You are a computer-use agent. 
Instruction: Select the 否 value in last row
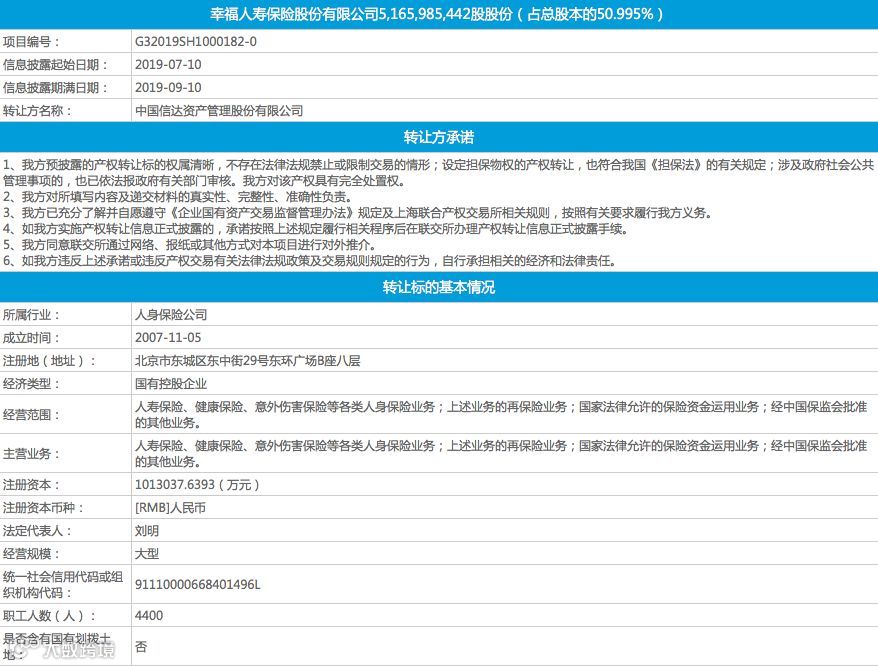point(141,646)
